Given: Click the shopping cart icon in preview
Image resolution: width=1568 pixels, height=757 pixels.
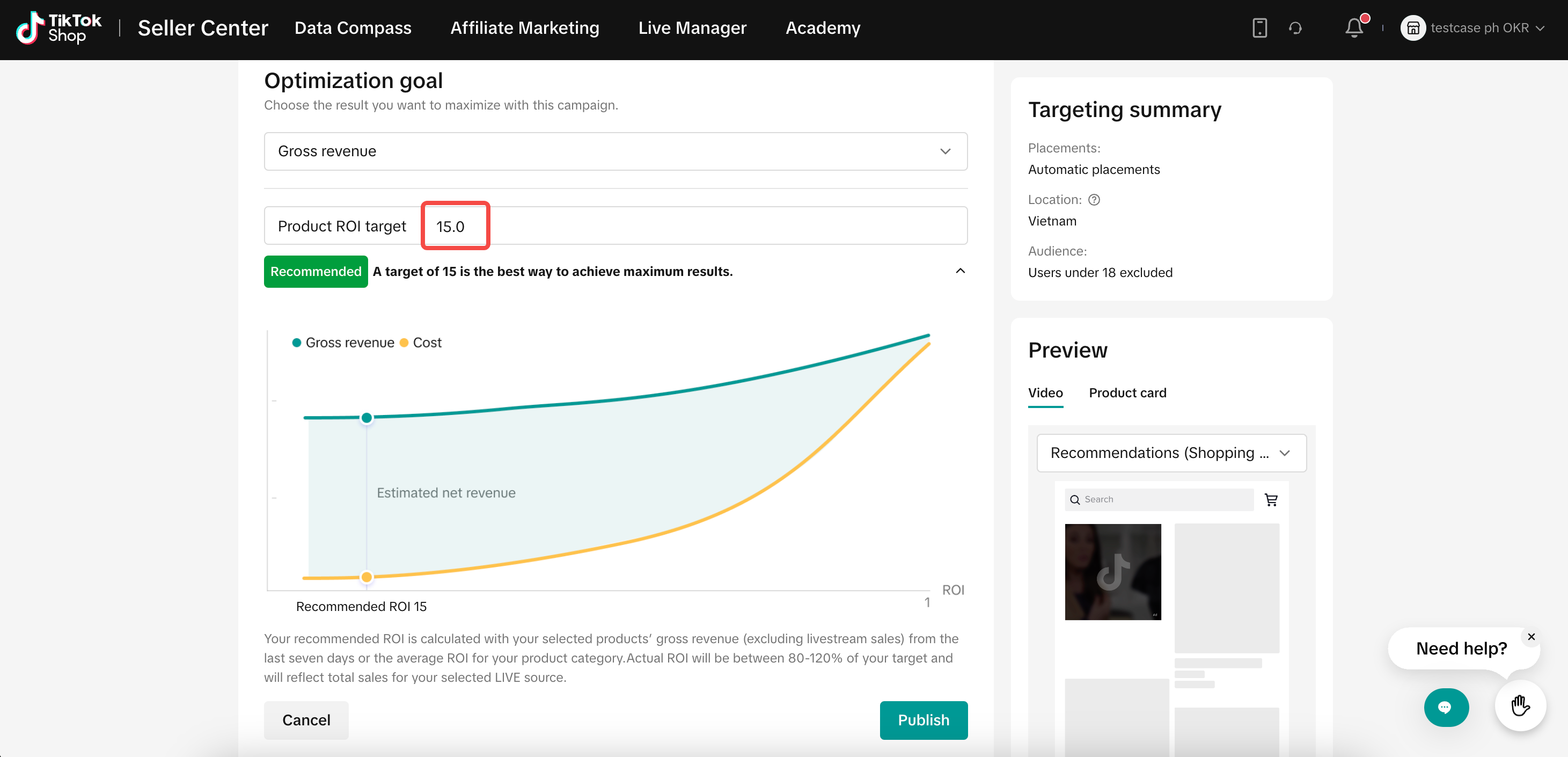Looking at the screenshot, I should tap(1271, 499).
